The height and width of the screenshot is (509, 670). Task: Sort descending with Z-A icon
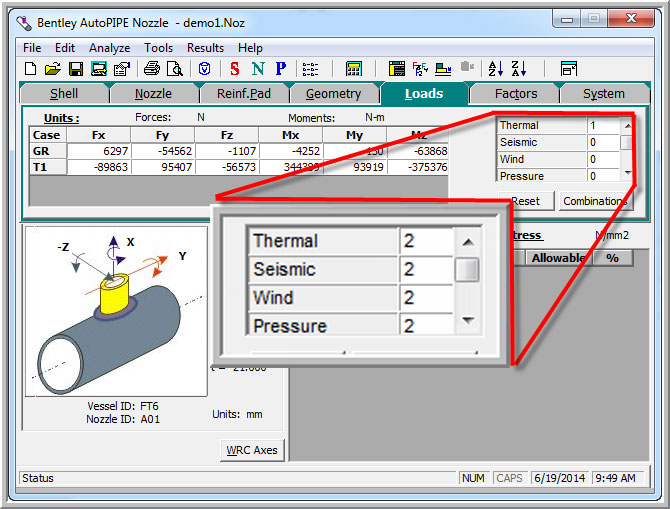pos(519,68)
